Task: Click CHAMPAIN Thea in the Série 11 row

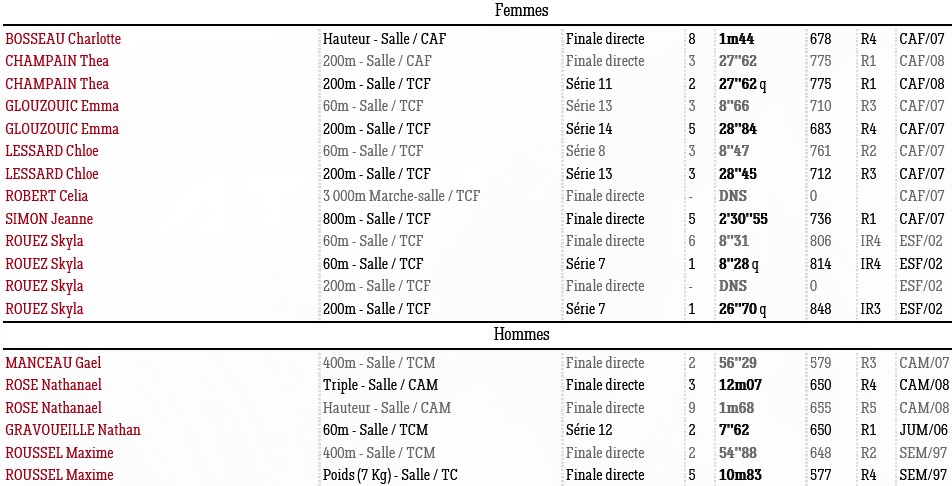Action: (x=57, y=84)
